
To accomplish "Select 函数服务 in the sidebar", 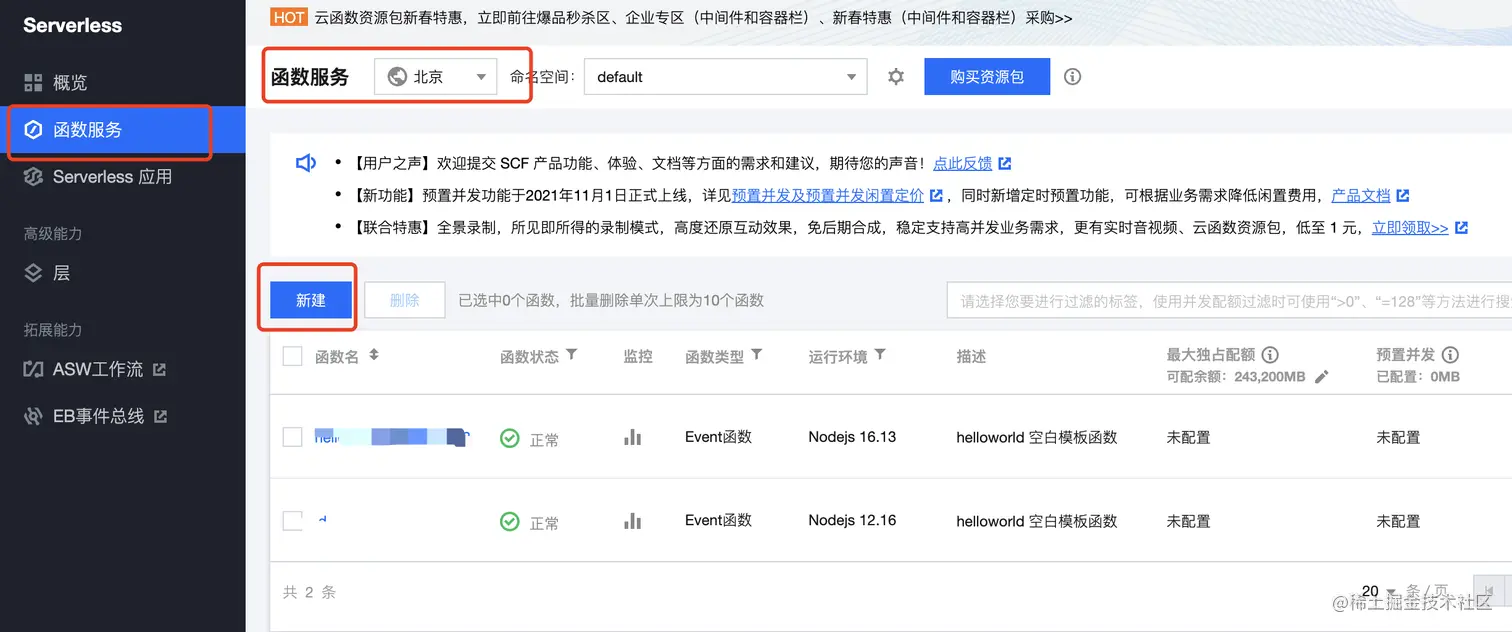I will (x=122, y=130).
